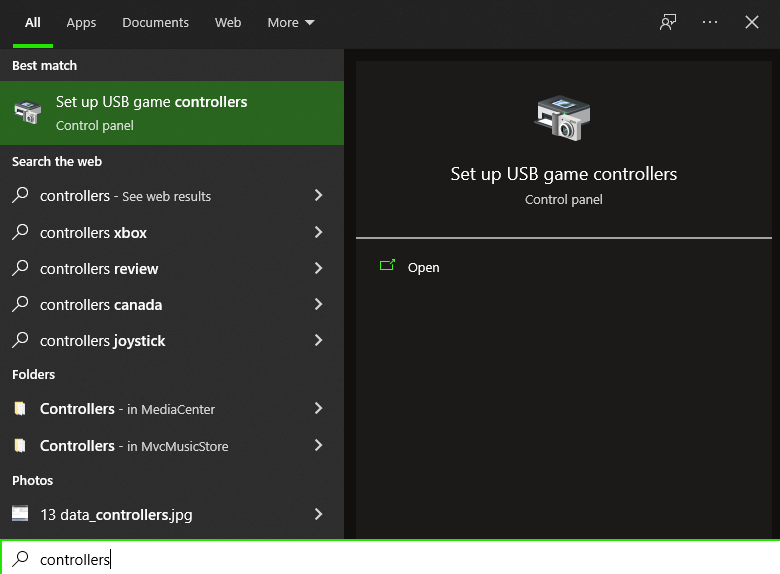The image size is (780, 574).
Task: Click the folder icon beside Controllers in MediaCenter
Action: pyautogui.click(x=20, y=409)
